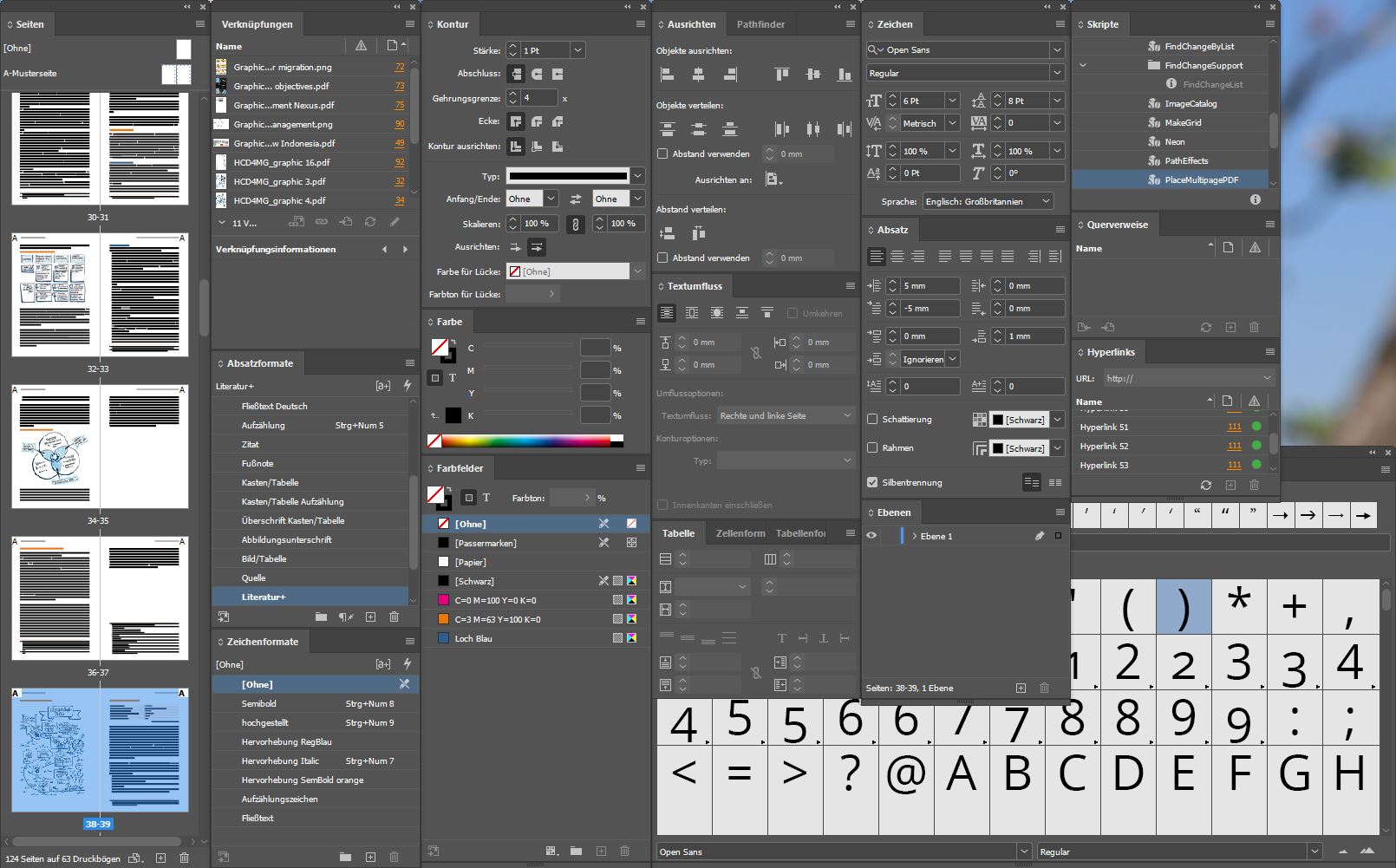Hide Ebene 1 with the eye icon
The height and width of the screenshot is (868, 1396).
point(871,536)
